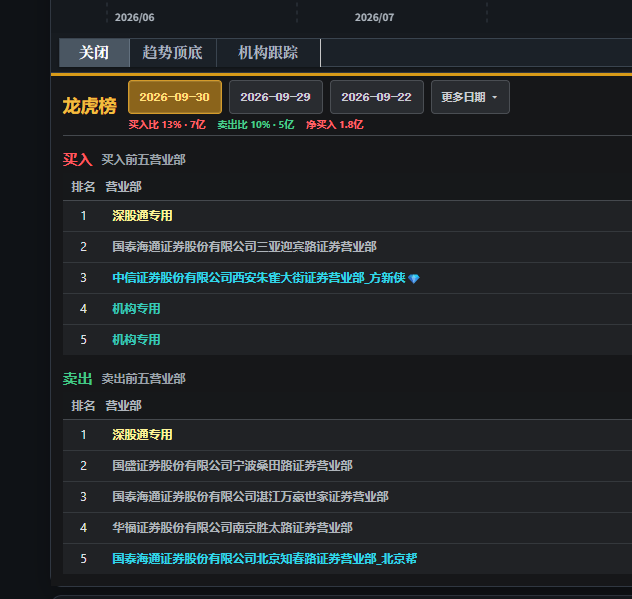Click the 净买入 1.8亿 statistic
This screenshot has height=599, width=632.
335,125
